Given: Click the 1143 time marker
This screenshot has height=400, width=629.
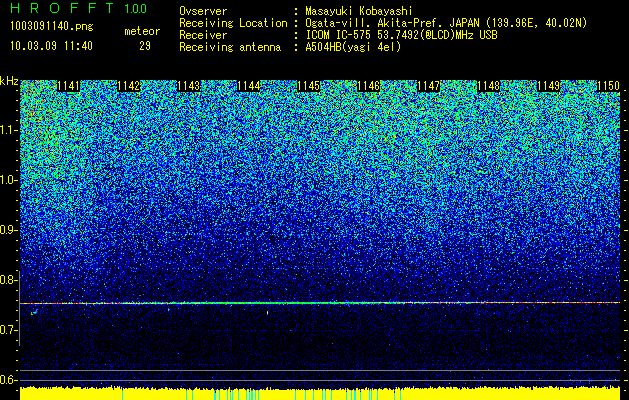Looking at the screenshot, I should [x=189, y=86].
